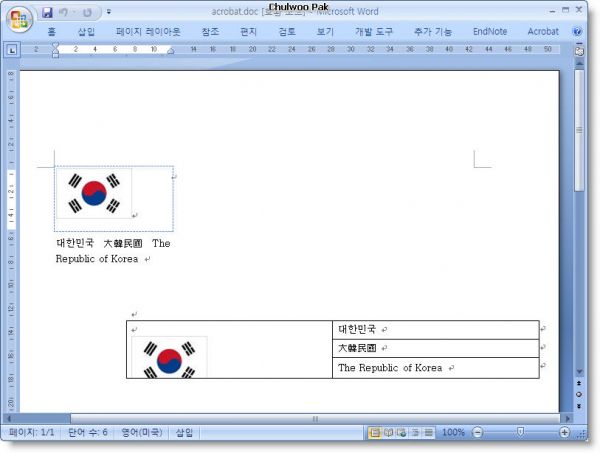This screenshot has height=453, width=600.
Task: Click the right indent marker on ruler
Action: [x=171, y=51]
